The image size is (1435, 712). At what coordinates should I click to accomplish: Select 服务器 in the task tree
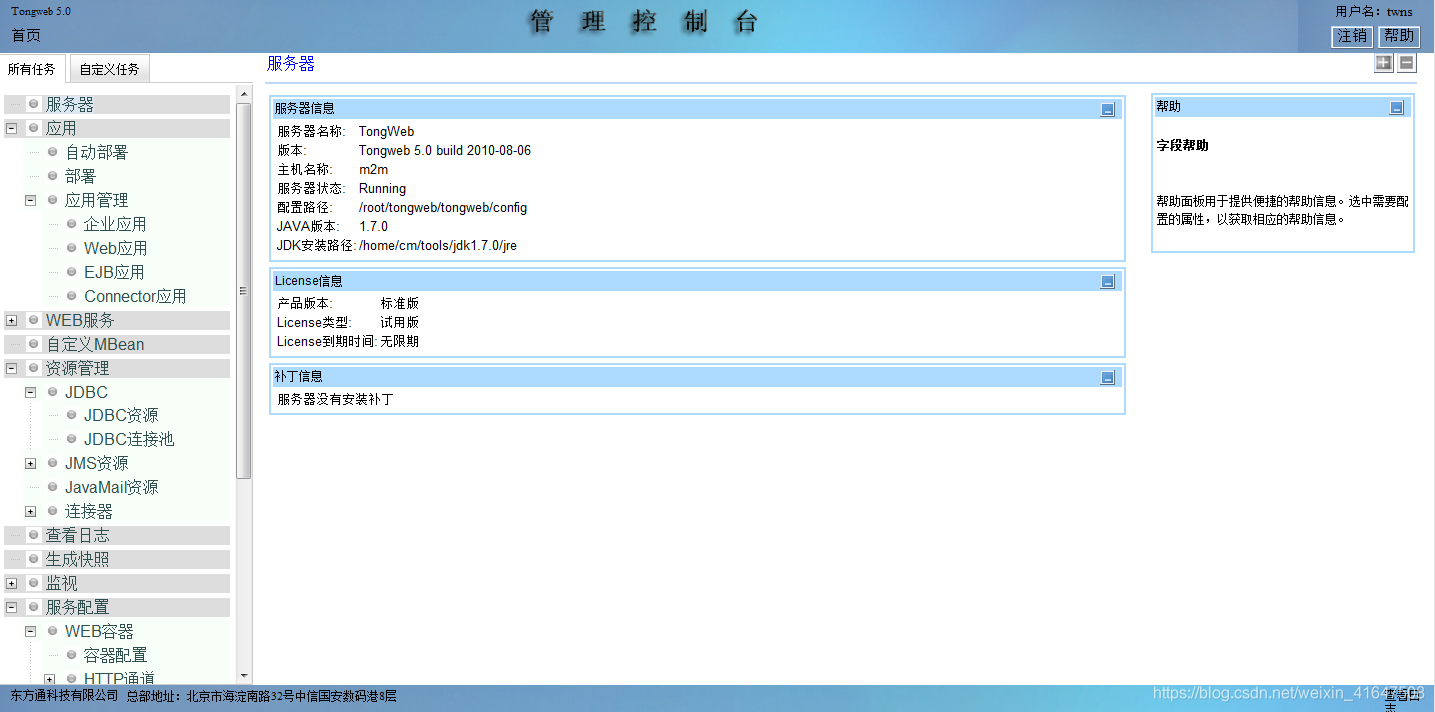tap(70, 104)
